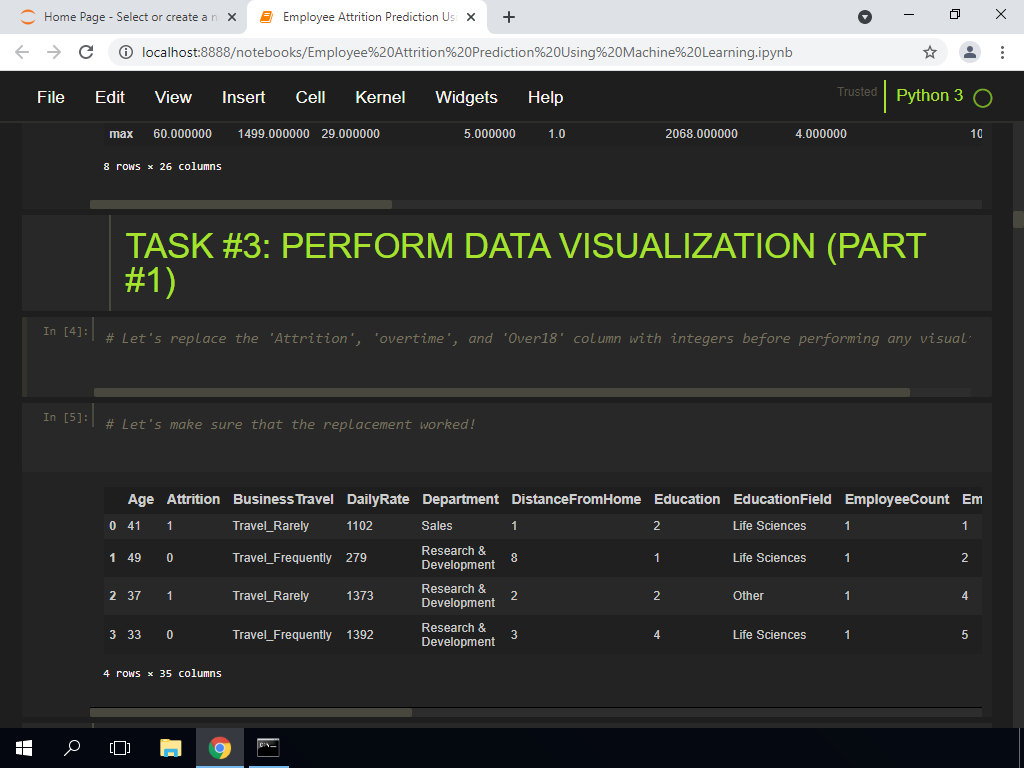
Task: View site information for localhost
Action: pyautogui.click(x=126, y=52)
